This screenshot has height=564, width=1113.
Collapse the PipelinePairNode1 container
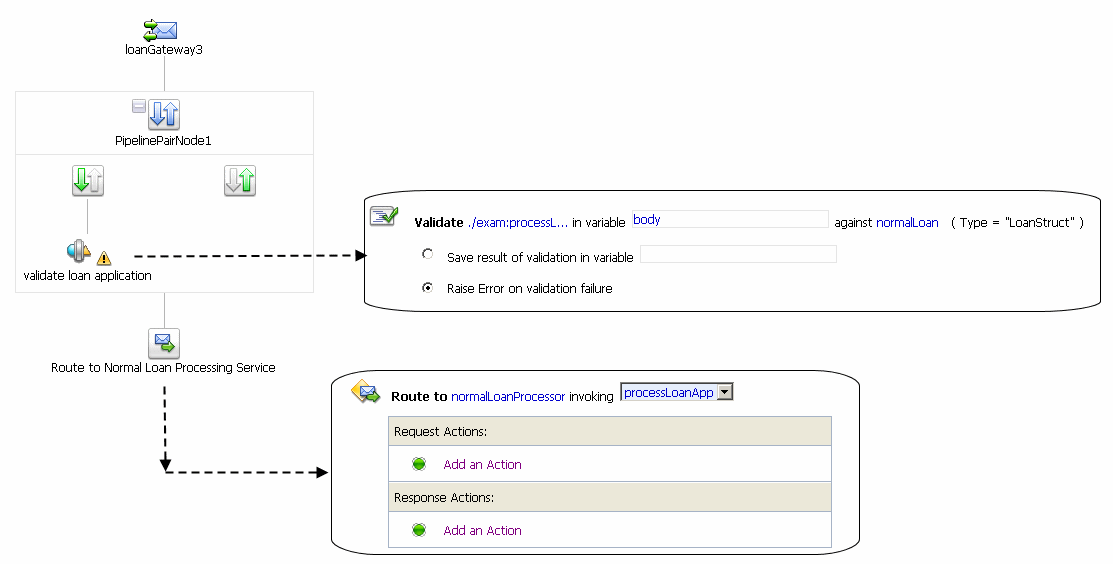pos(139,106)
